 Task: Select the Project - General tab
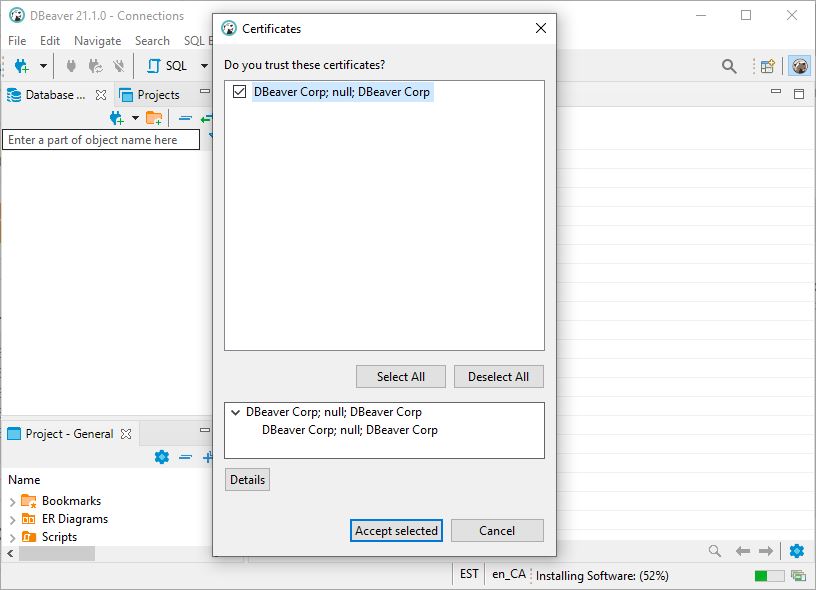(x=60, y=434)
